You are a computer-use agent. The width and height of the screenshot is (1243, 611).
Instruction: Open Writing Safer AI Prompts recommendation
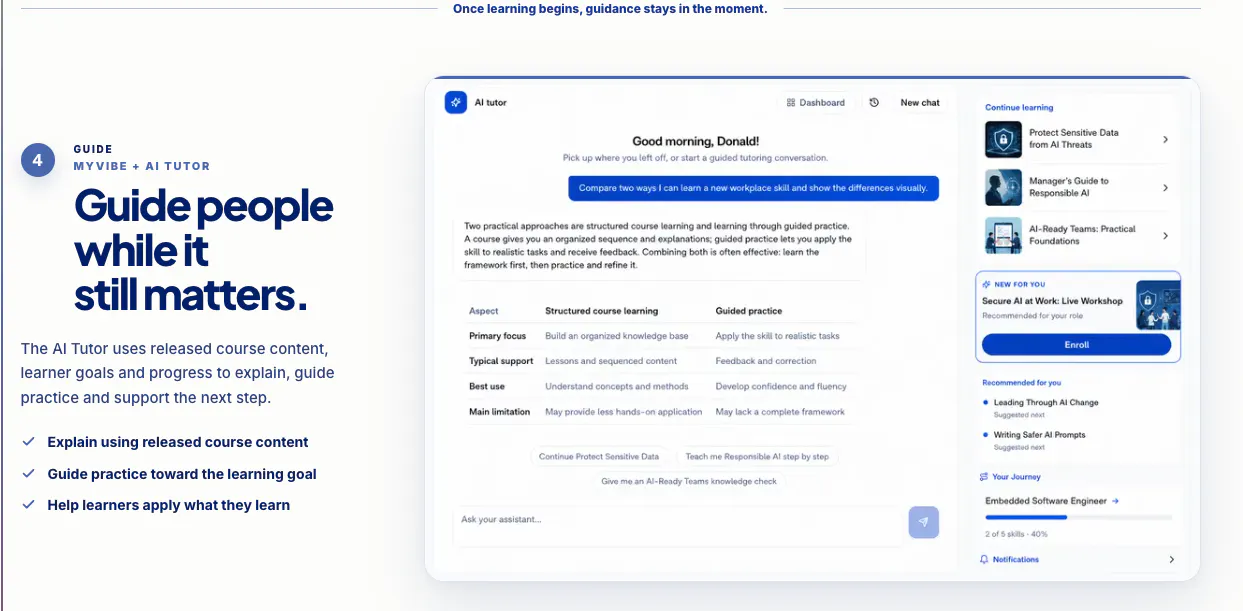click(x=1039, y=435)
